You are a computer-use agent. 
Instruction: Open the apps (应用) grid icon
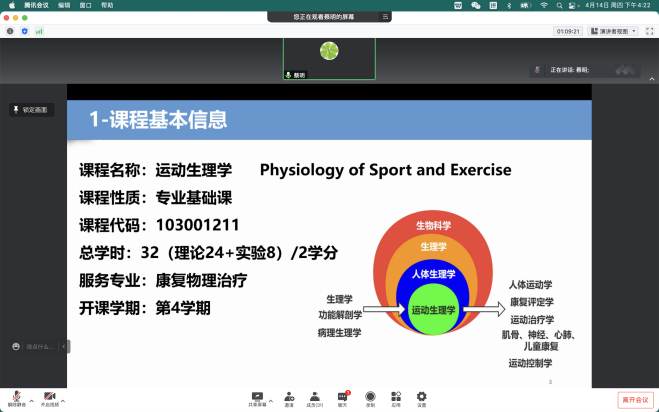coord(396,397)
